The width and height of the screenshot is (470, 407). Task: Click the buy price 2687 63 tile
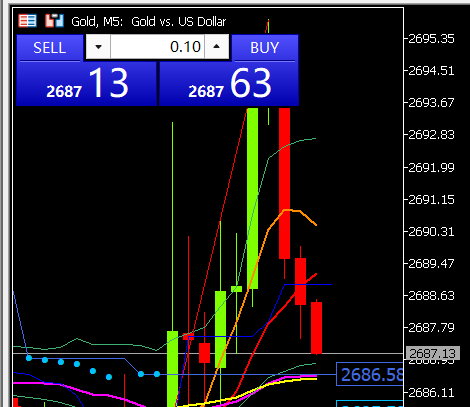(x=229, y=84)
